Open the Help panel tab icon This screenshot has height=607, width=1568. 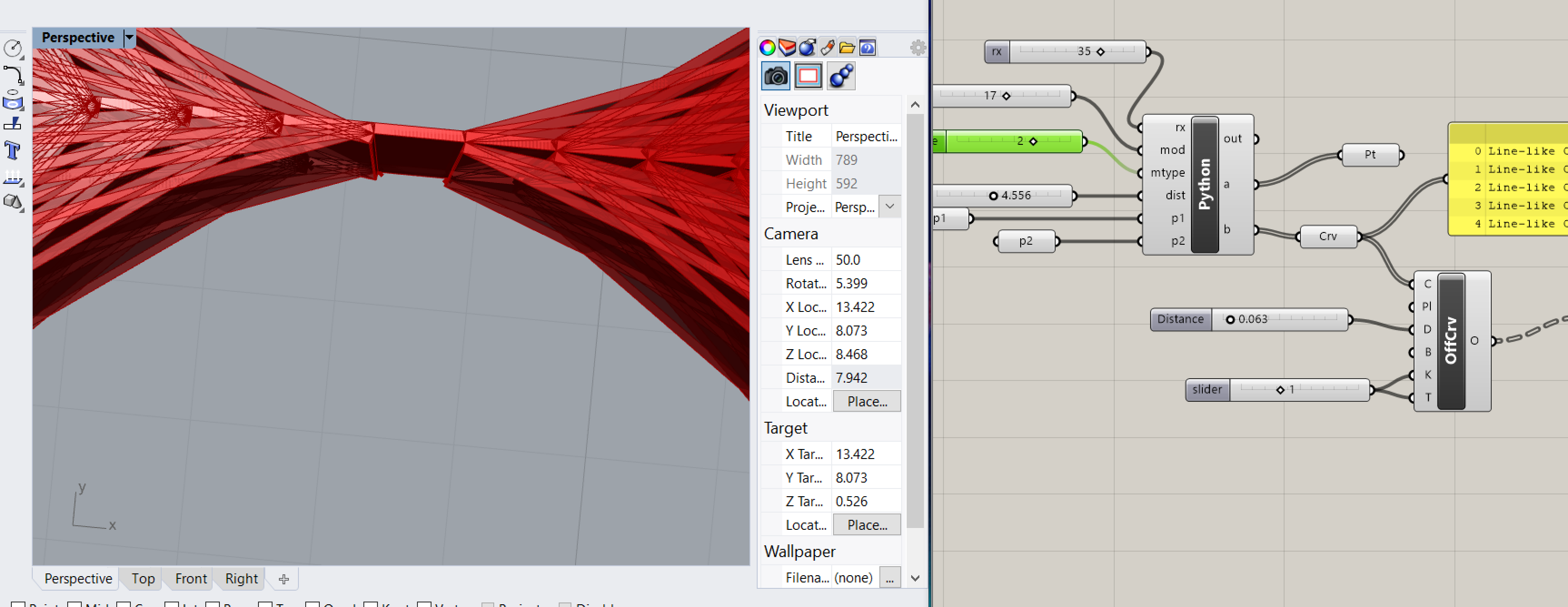point(868,47)
